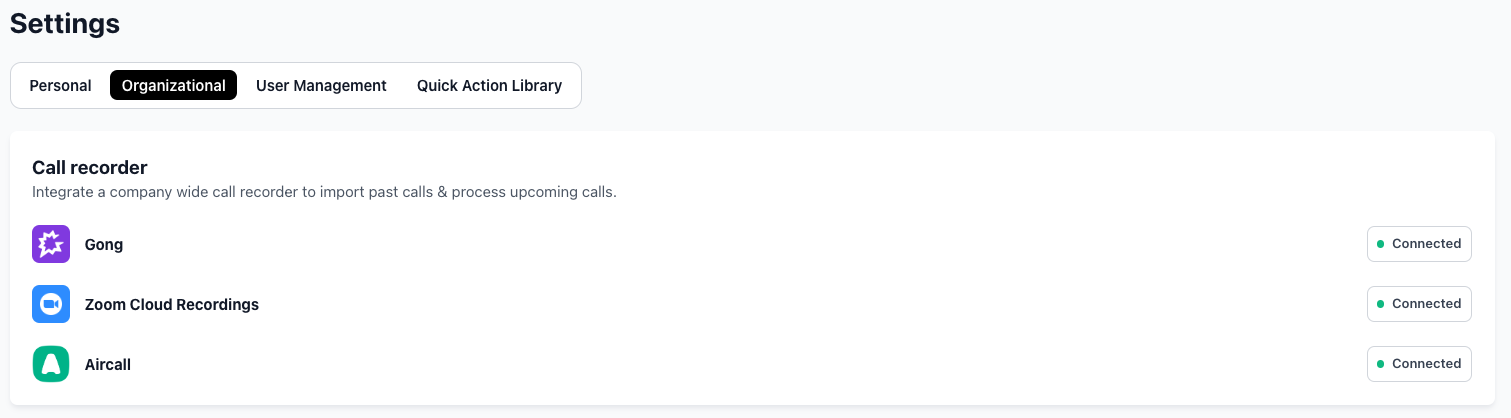Click the Gong purple logo icon
This screenshot has height=418, width=1511.
click(x=51, y=244)
